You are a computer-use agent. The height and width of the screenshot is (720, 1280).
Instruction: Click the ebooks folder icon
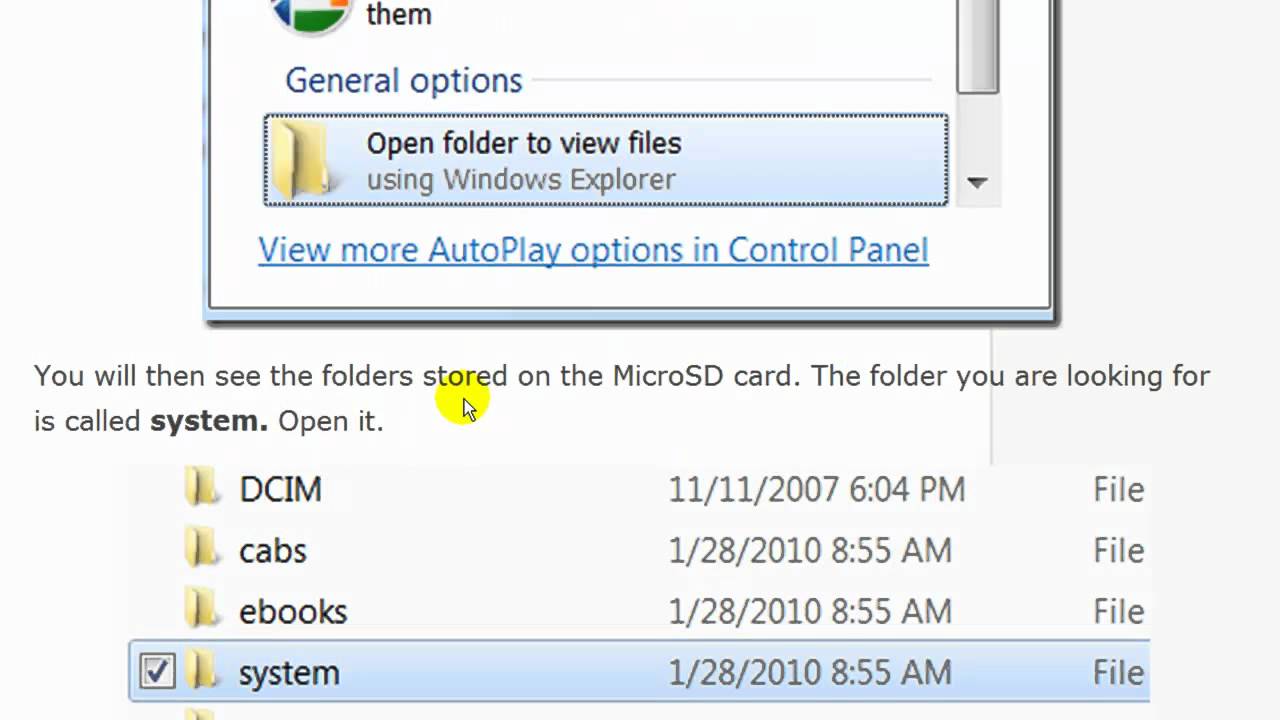[203, 610]
